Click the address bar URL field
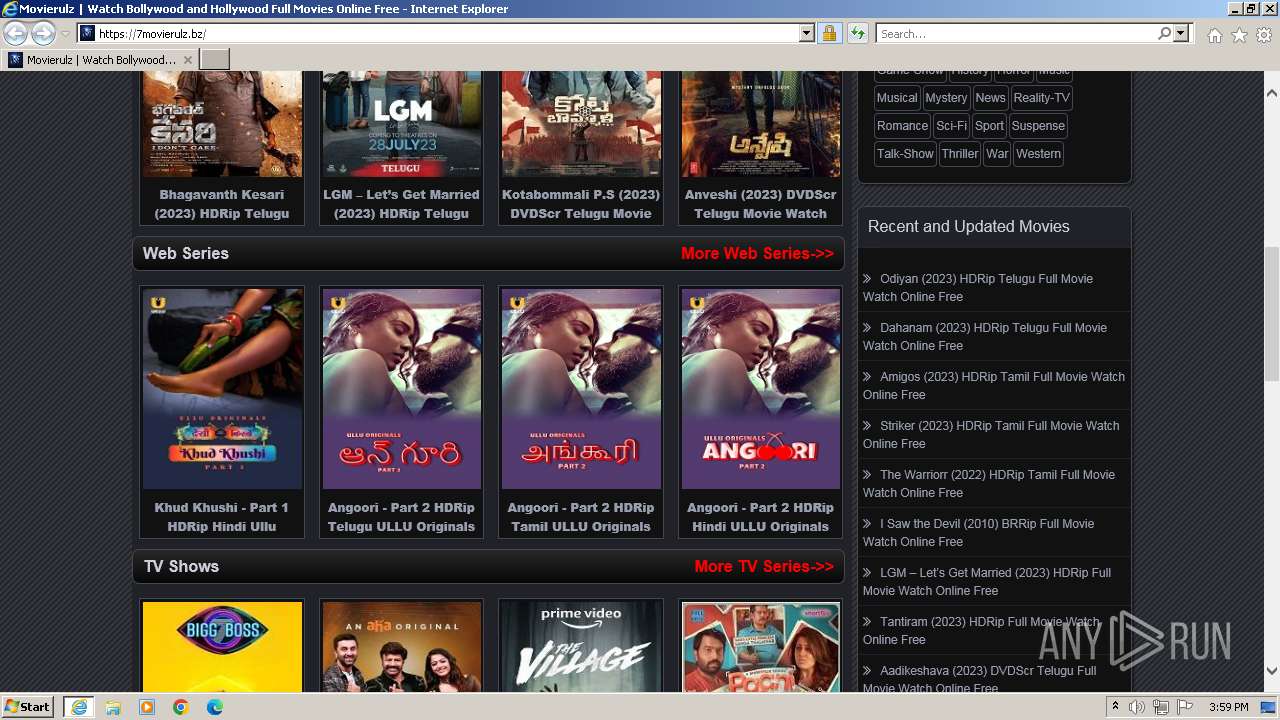Viewport: 1280px width, 720px height. [448, 34]
